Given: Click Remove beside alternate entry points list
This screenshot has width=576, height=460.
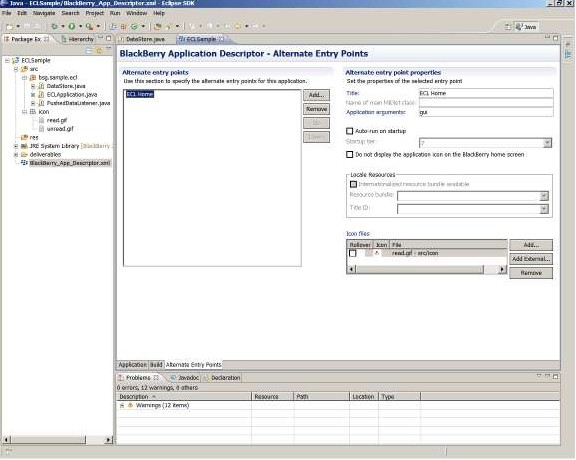Looking at the screenshot, I should pyautogui.click(x=316, y=109).
